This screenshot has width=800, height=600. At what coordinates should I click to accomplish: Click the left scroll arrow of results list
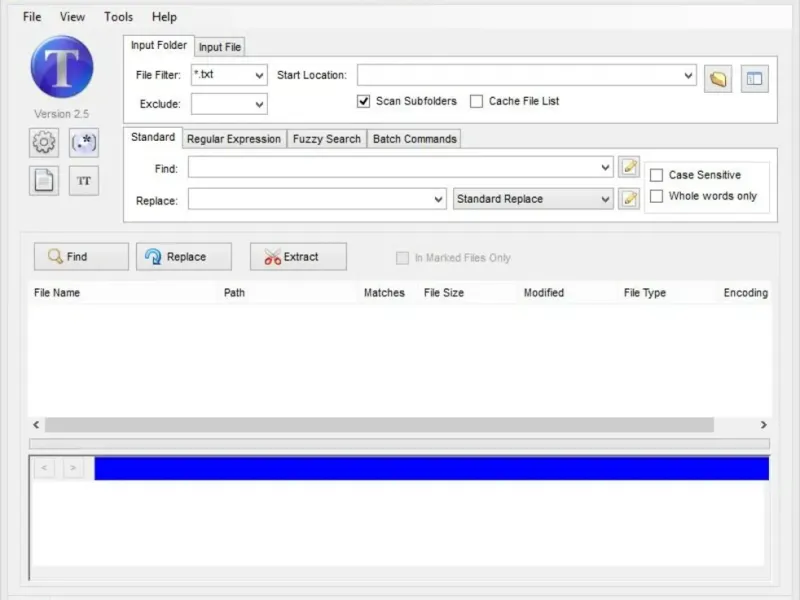(36, 424)
